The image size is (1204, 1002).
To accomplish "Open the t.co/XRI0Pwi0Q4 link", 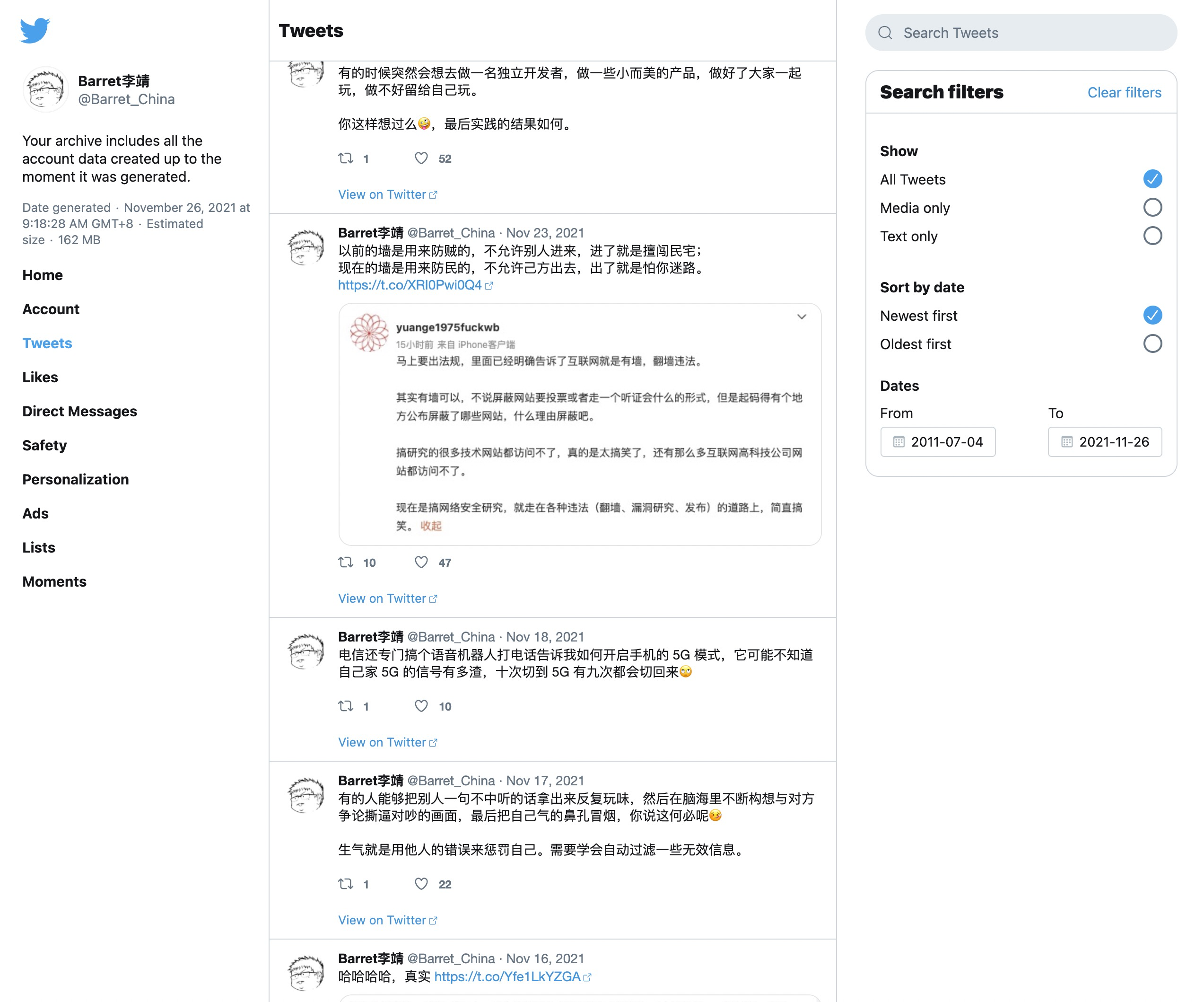I will coord(410,285).
